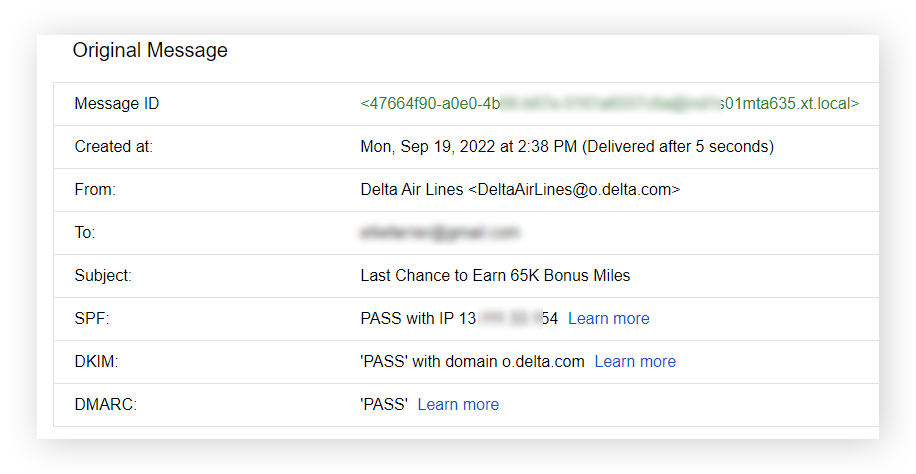
Task: Click the DKIM PASS with domain text
Action: pyautogui.click(x=472, y=362)
